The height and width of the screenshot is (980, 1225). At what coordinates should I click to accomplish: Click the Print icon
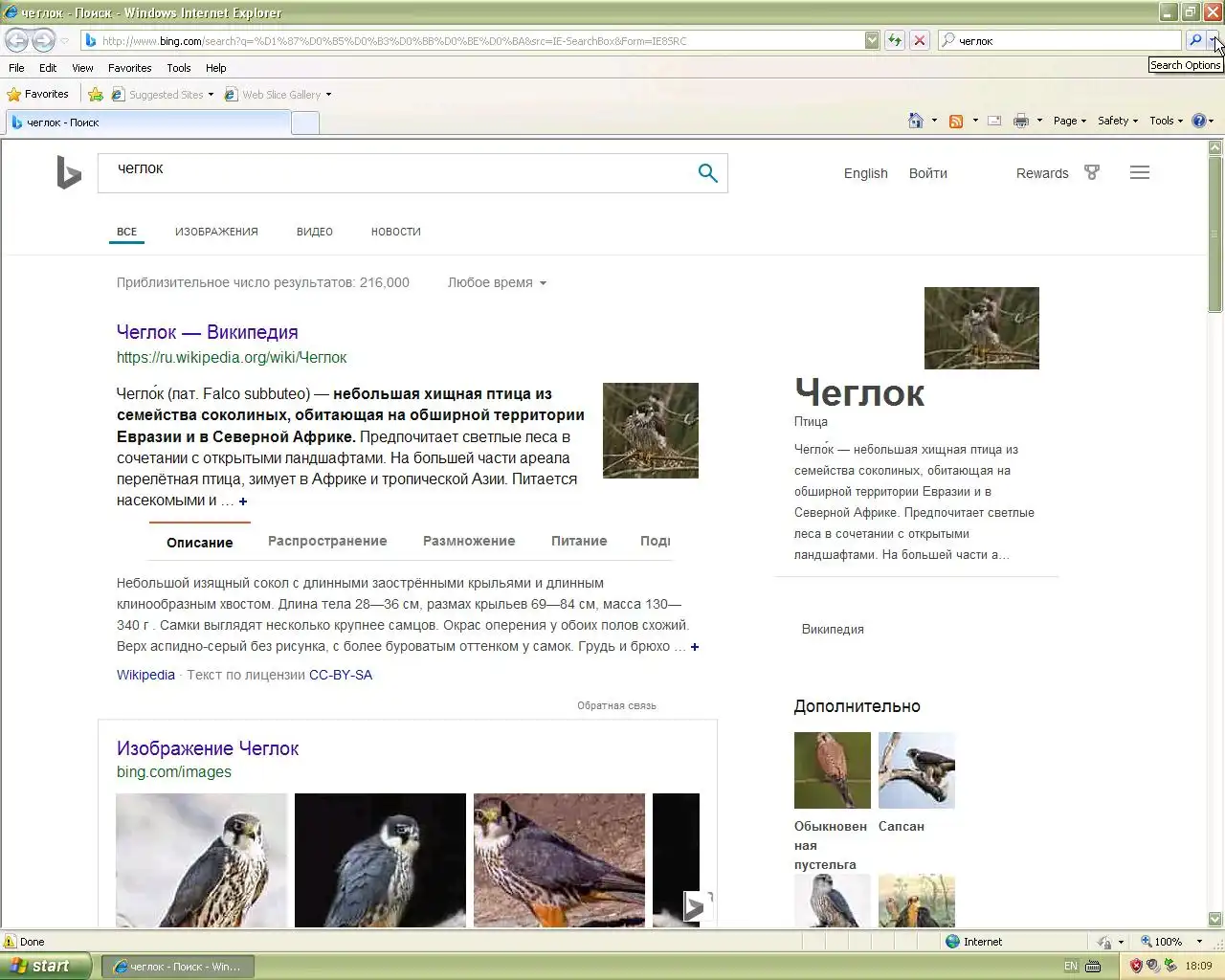pyautogui.click(x=1021, y=121)
